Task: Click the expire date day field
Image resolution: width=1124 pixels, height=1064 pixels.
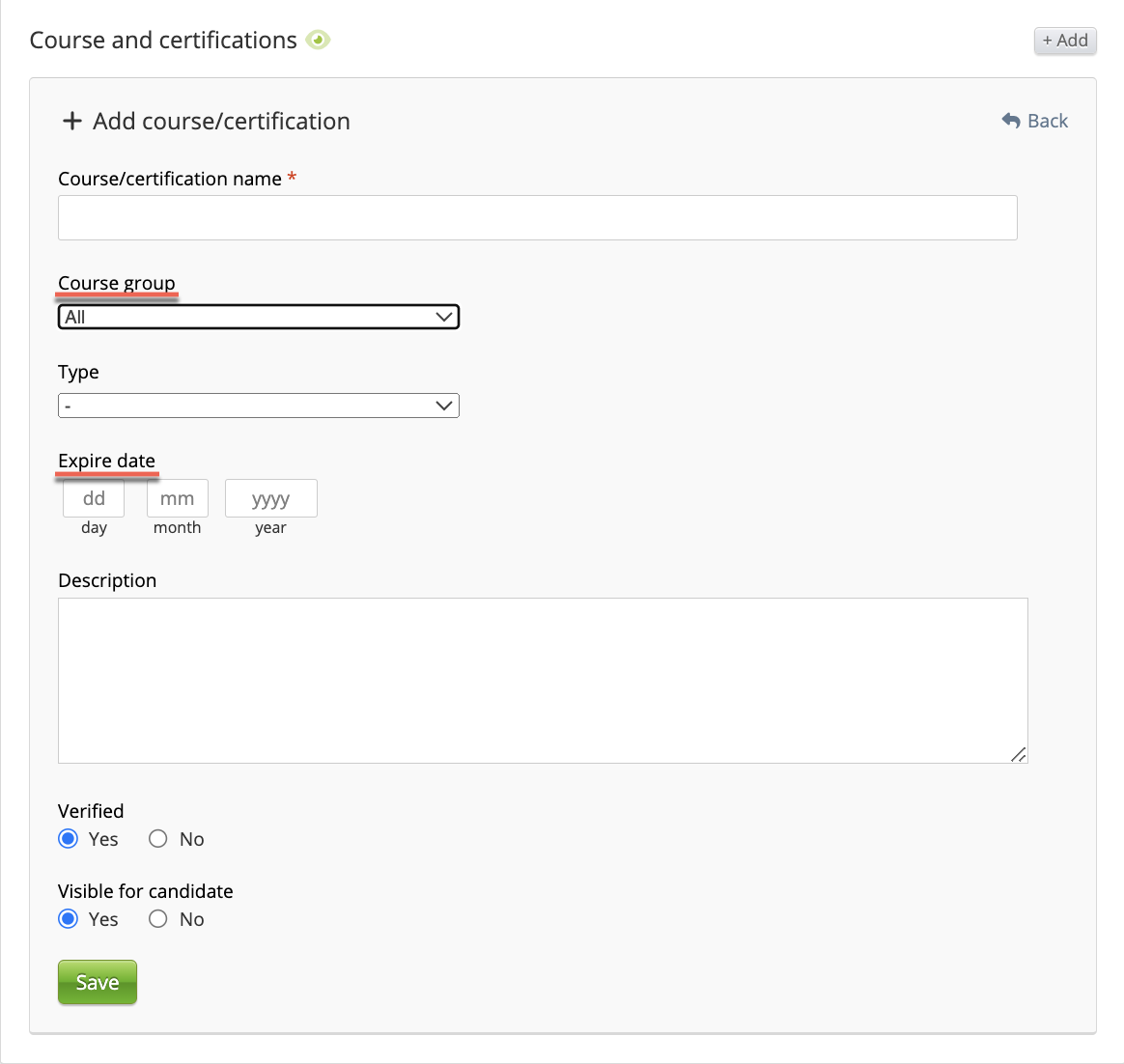Action: [94, 498]
